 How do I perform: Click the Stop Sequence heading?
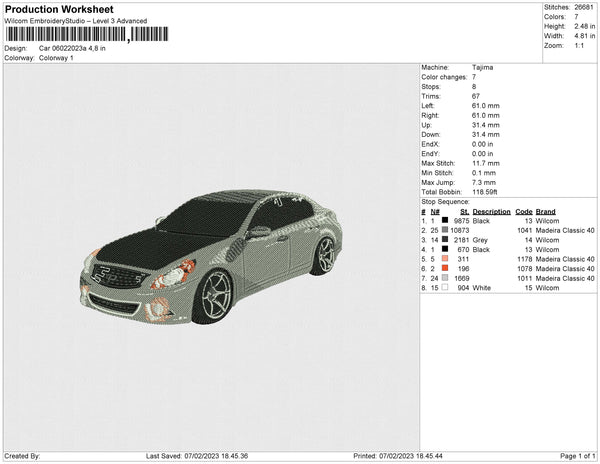click(449, 201)
